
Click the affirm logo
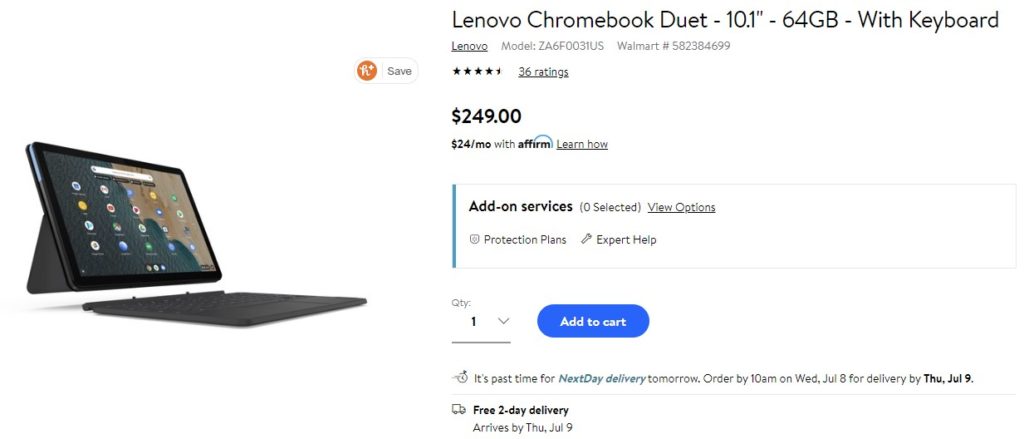pyautogui.click(x=536, y=143)
